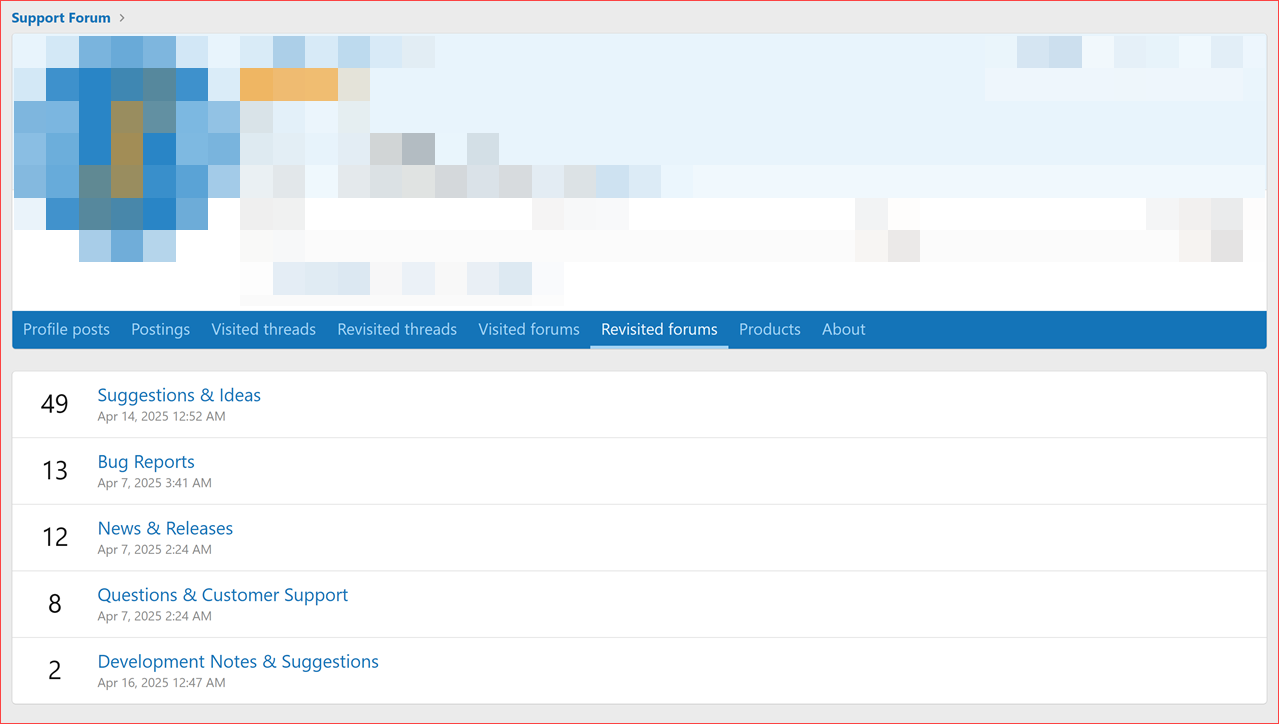Open the Bug Reports forum
This screenshot has height=724, width=1279.
click(146, 461)
